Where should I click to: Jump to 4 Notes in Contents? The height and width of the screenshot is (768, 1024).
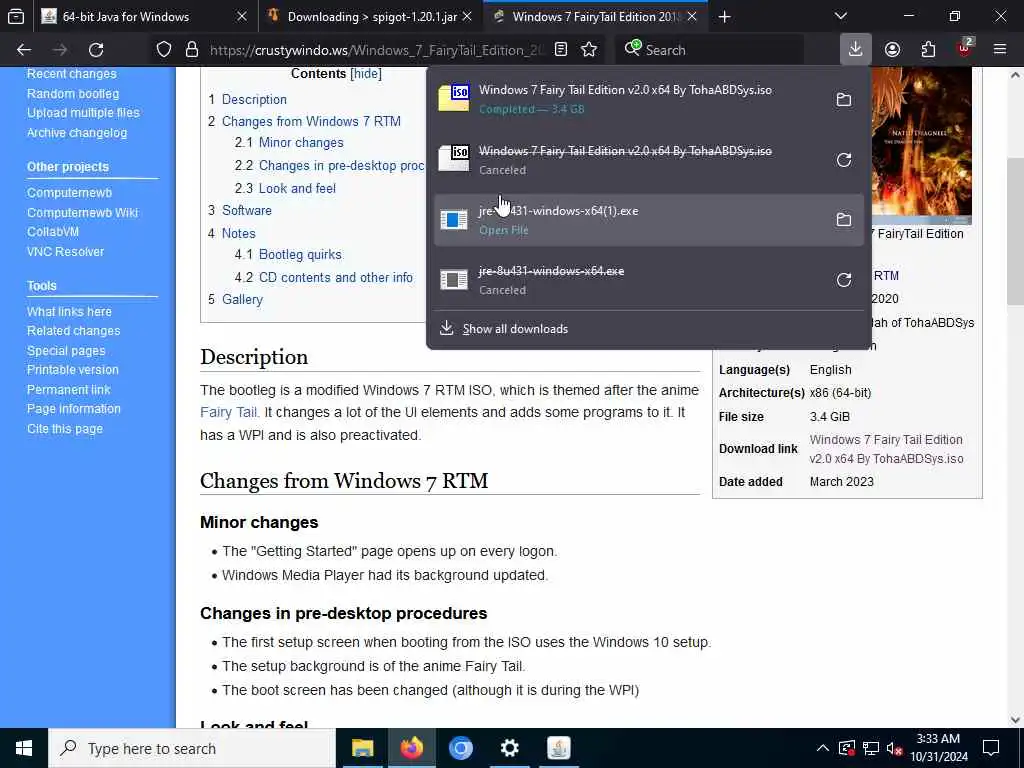coord(232,233)
